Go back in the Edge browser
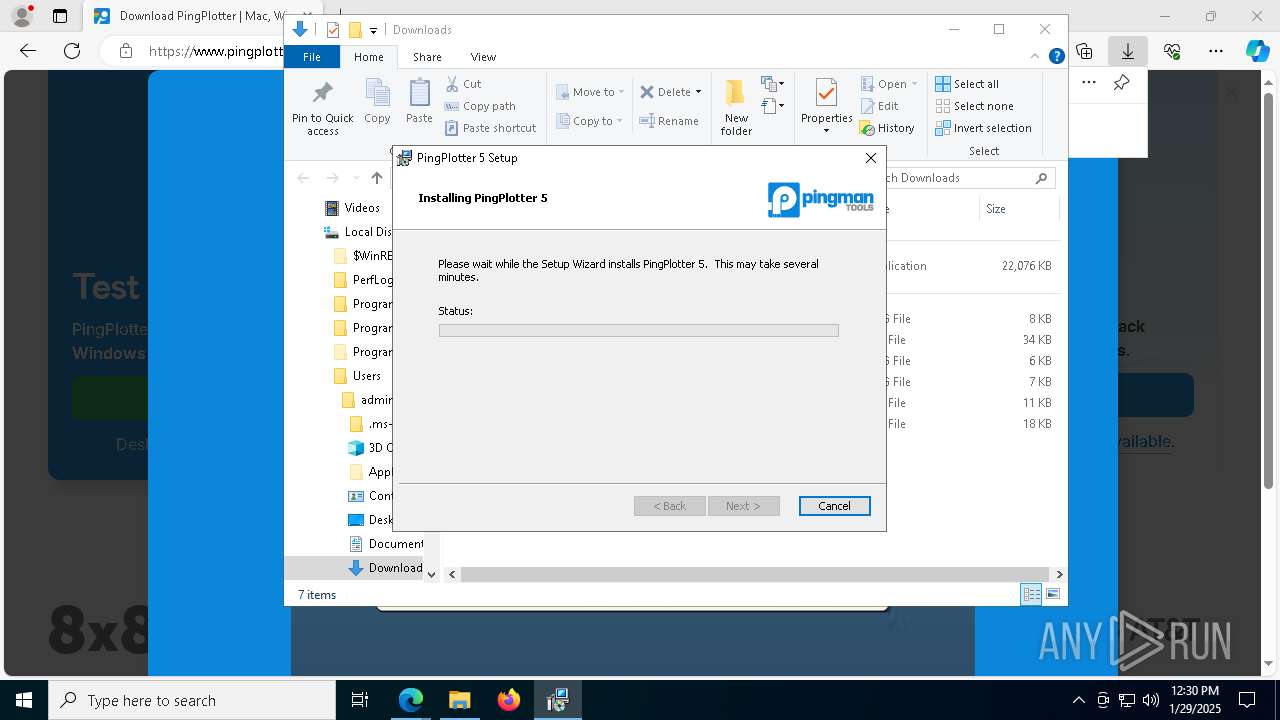This screenshot has width=1280, height=720. (27, 51)
